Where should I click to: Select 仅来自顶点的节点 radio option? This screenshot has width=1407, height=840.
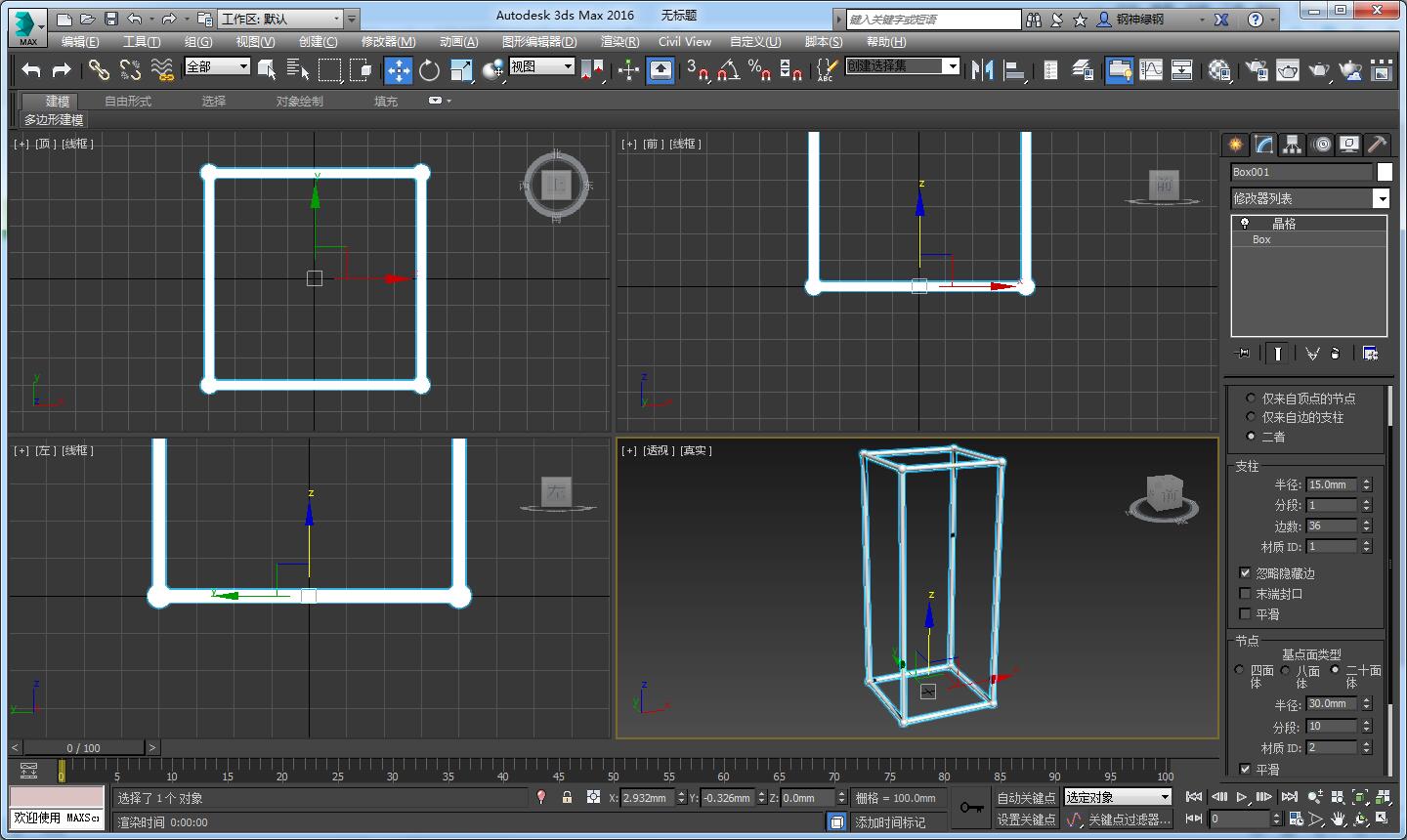coord(1251,398)
